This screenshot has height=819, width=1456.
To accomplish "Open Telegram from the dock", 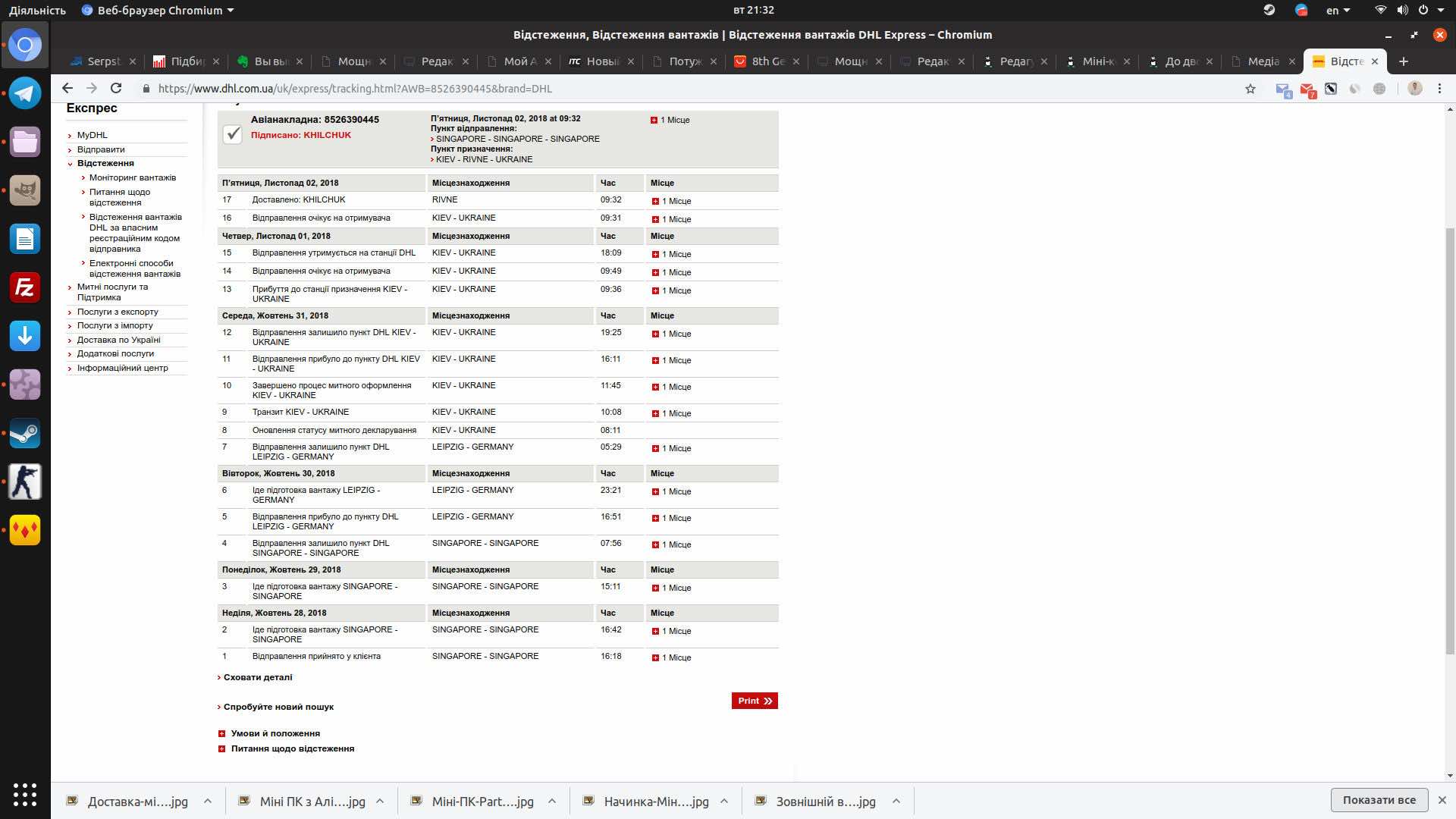I will coord(25,93).
